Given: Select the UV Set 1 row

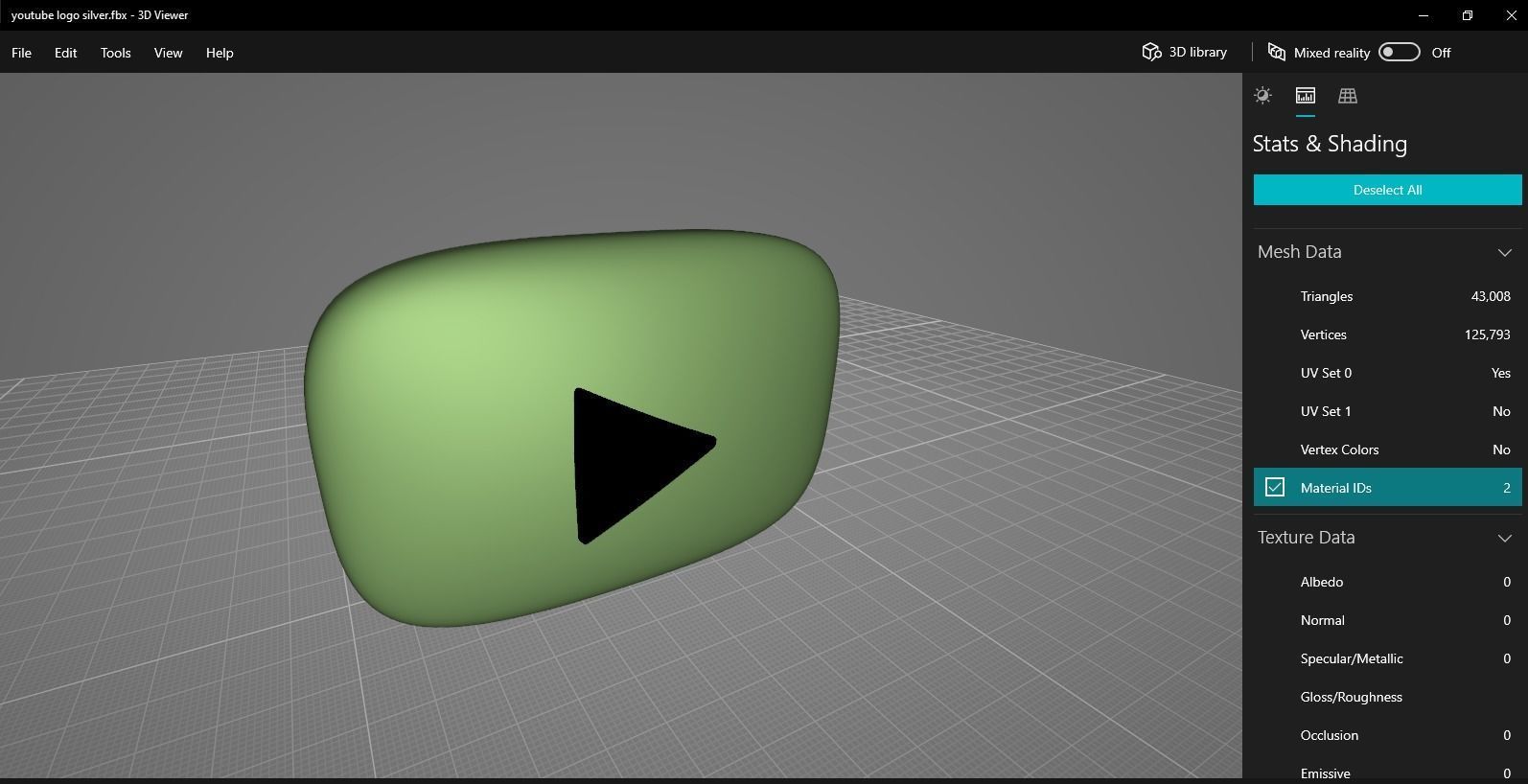Looking at the screenshot, I should pyautogui.click(x=1387, y=411).
